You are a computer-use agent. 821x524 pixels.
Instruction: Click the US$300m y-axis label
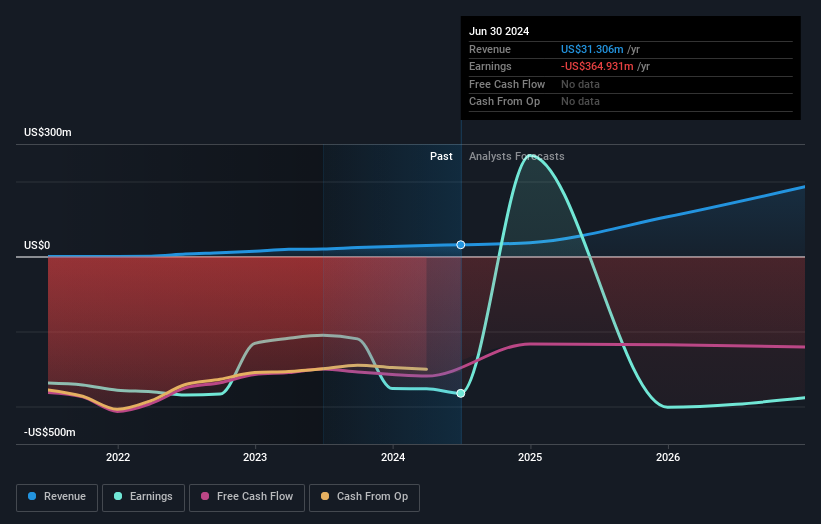click(x=48, y=132)
